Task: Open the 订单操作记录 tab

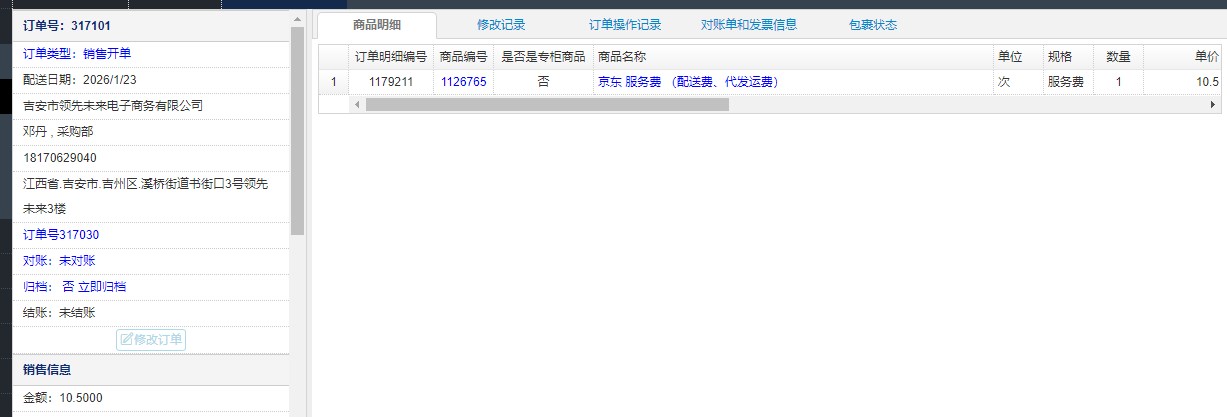Action: tap(625, 25)
